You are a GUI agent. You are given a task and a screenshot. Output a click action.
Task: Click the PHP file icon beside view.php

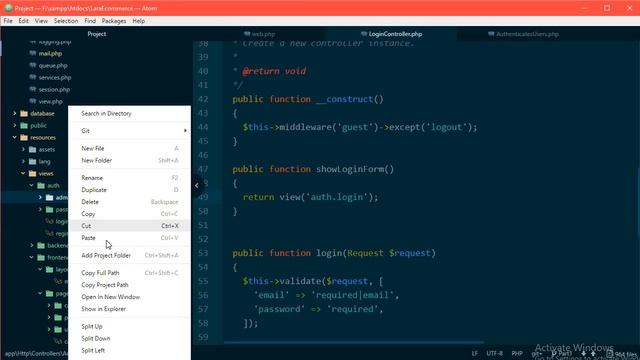(33, 101)
